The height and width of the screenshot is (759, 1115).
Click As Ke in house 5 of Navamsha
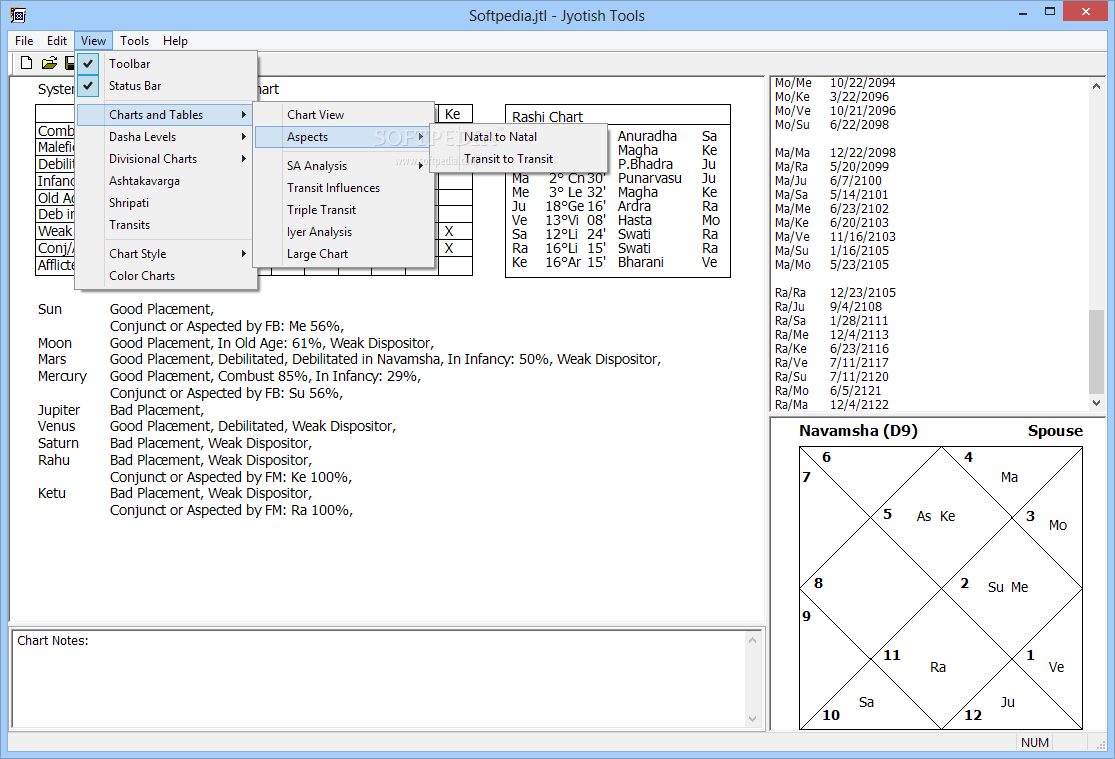pos(935,516)
